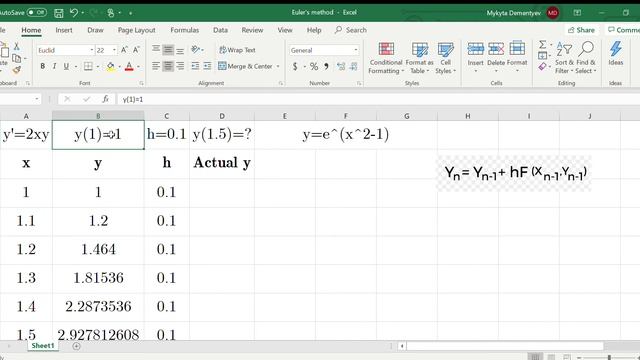Image resolution: width=640 pixels, height=360 pixels.
Task: Toggle AutoSave switch
Action: click(37, 13)
